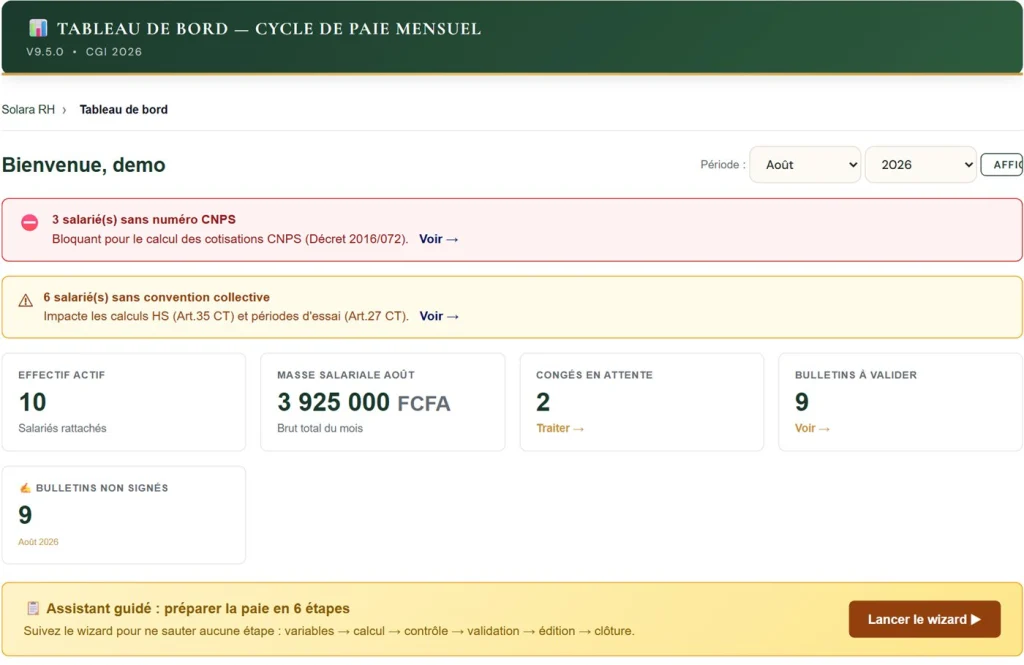This screenshot has width=1024, height=665.
Task: Click the signing hand icon beside Bulletins non signés
Action: [25, 488]
